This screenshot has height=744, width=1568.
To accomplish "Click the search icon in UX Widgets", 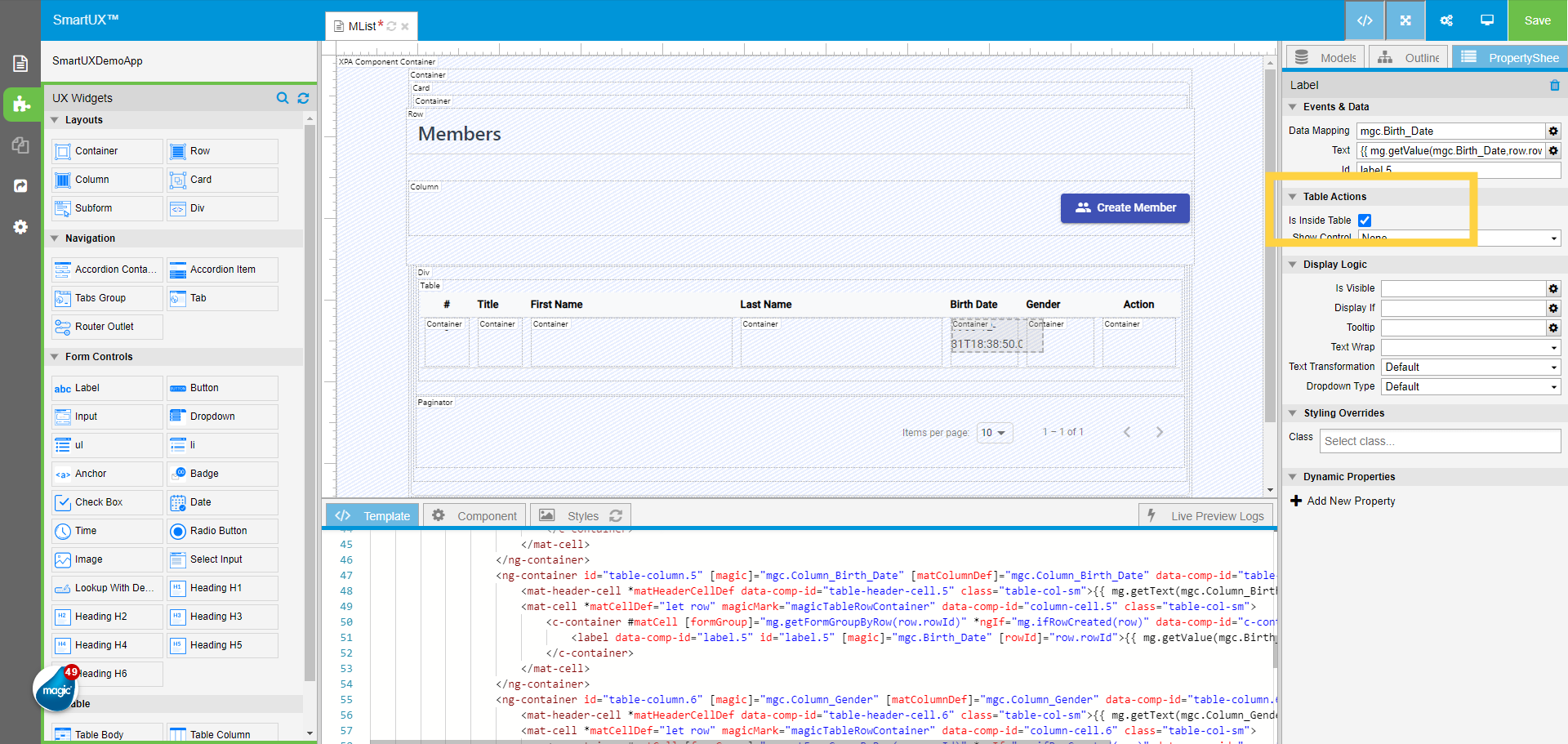I will click(x=283, y=98).
